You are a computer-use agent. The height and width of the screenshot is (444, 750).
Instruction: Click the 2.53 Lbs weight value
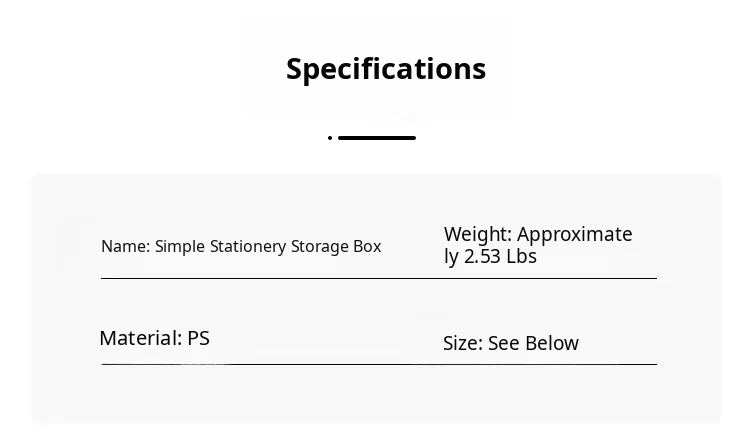(x=500, y=257)
